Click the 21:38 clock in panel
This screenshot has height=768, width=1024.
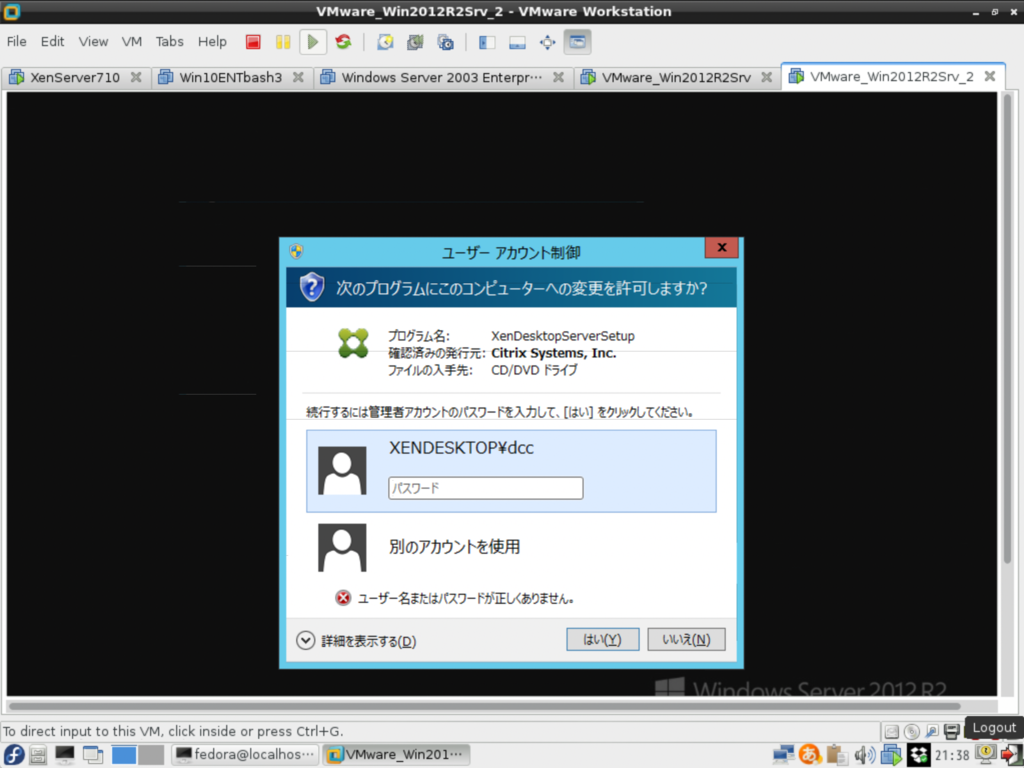tap(952, 756)
